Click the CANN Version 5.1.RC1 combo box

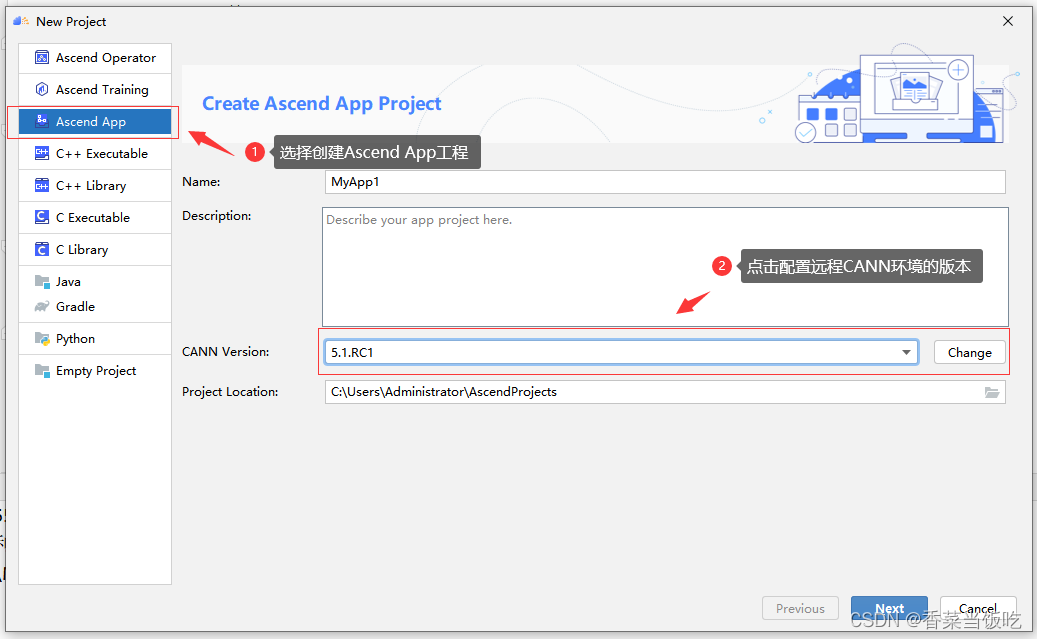pyautogui.click(x=620, y=353)
